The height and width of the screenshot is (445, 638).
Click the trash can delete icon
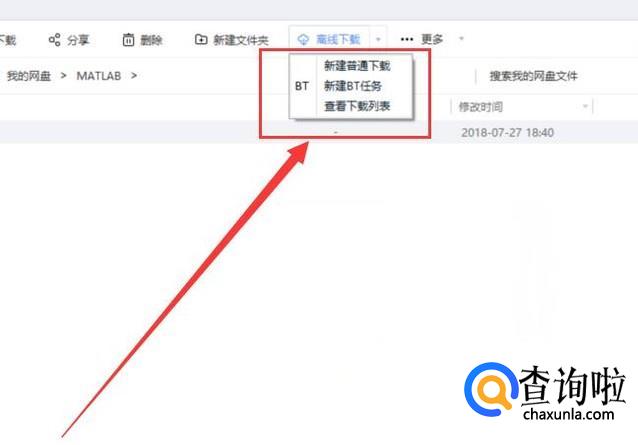pos(128,39)
